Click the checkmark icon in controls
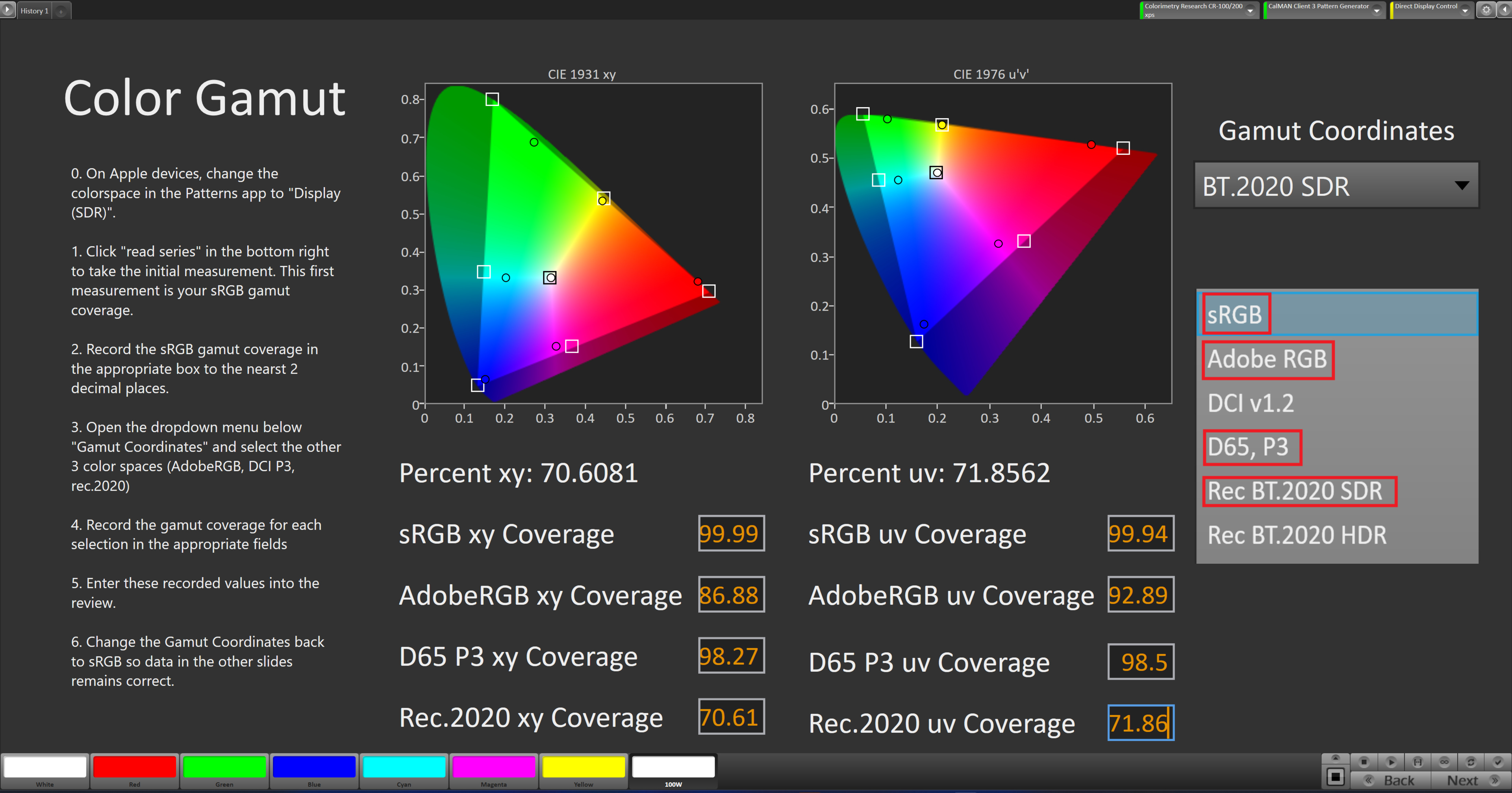This screenshot has height=793, width=1512. pos(1497,762)
